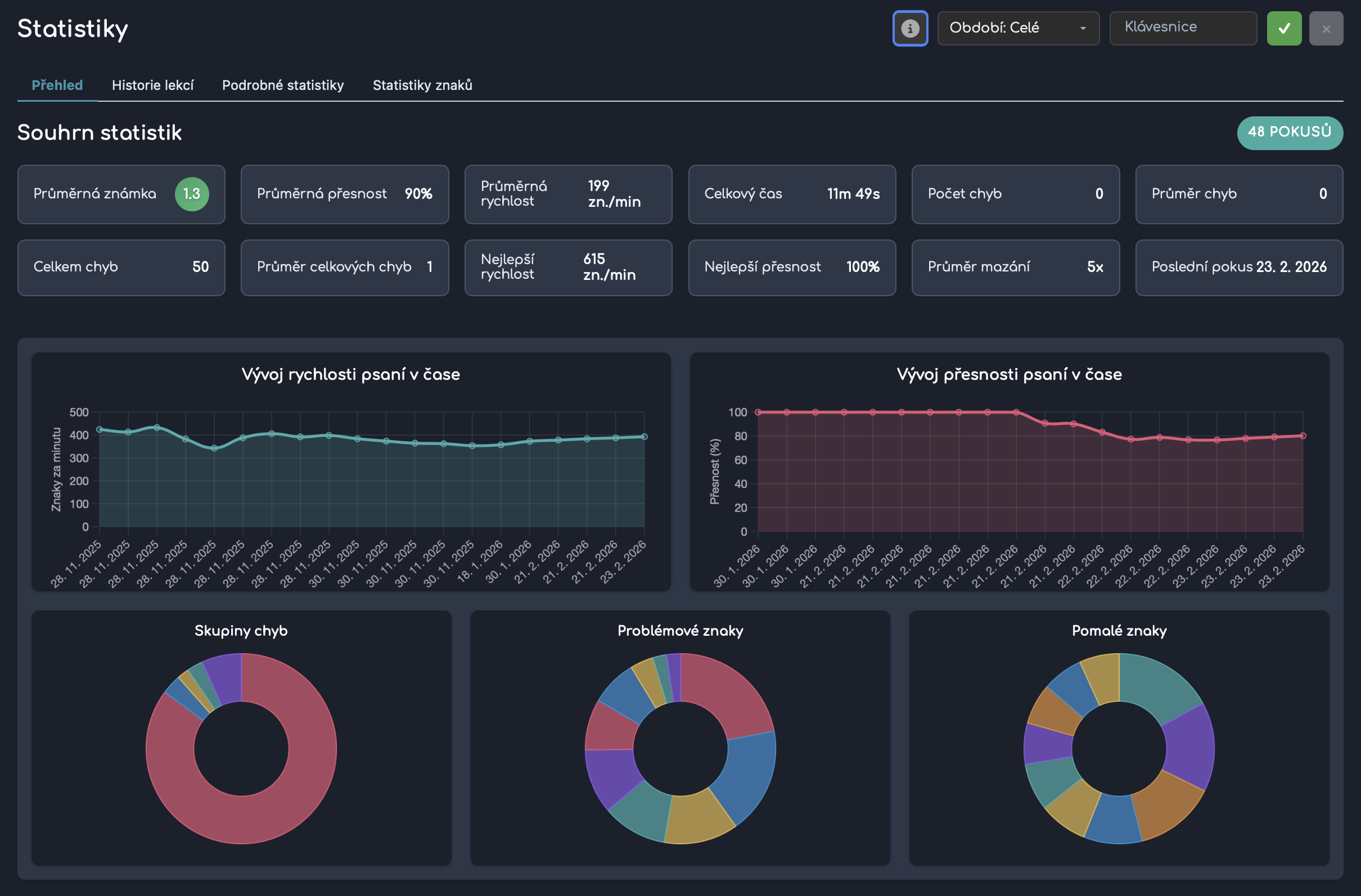Open the Historie lekcí tab
This screenshot has width=1361, height=896.
pyautogui.click(x=152, y=85)
